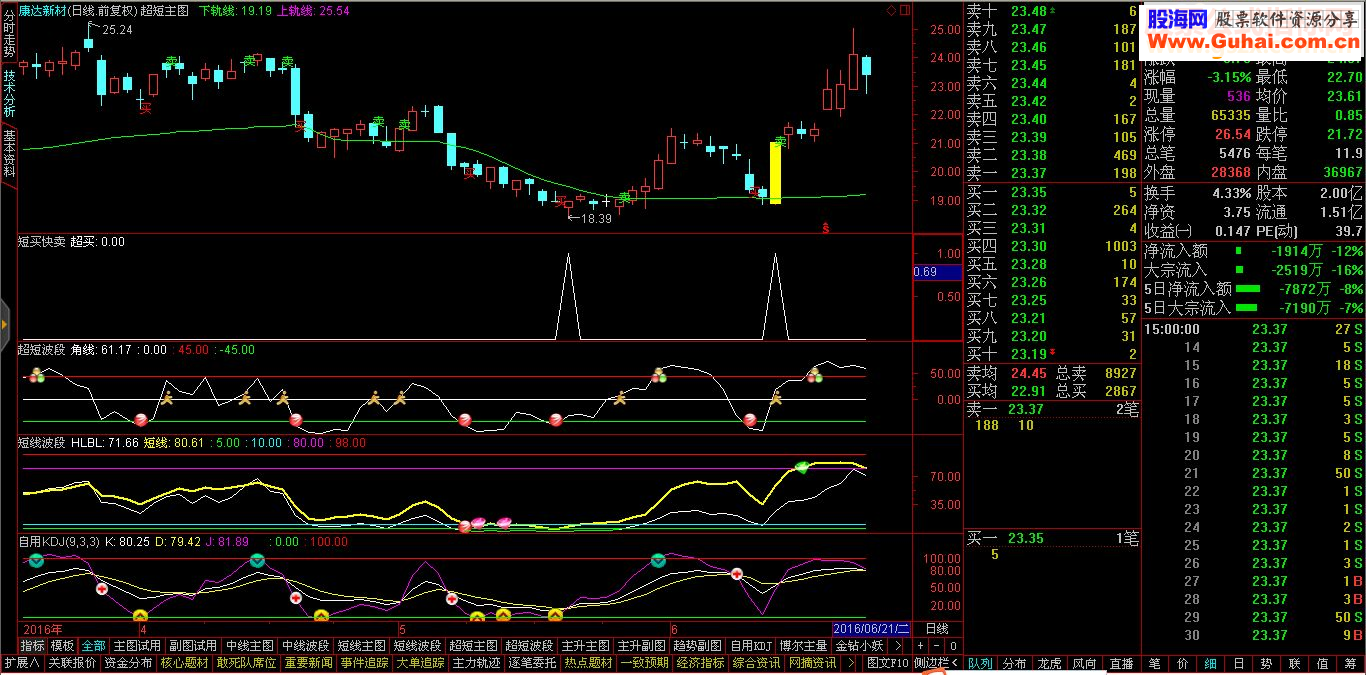
Task: Open the 热点题材 tab
Action: click(587, 662)
